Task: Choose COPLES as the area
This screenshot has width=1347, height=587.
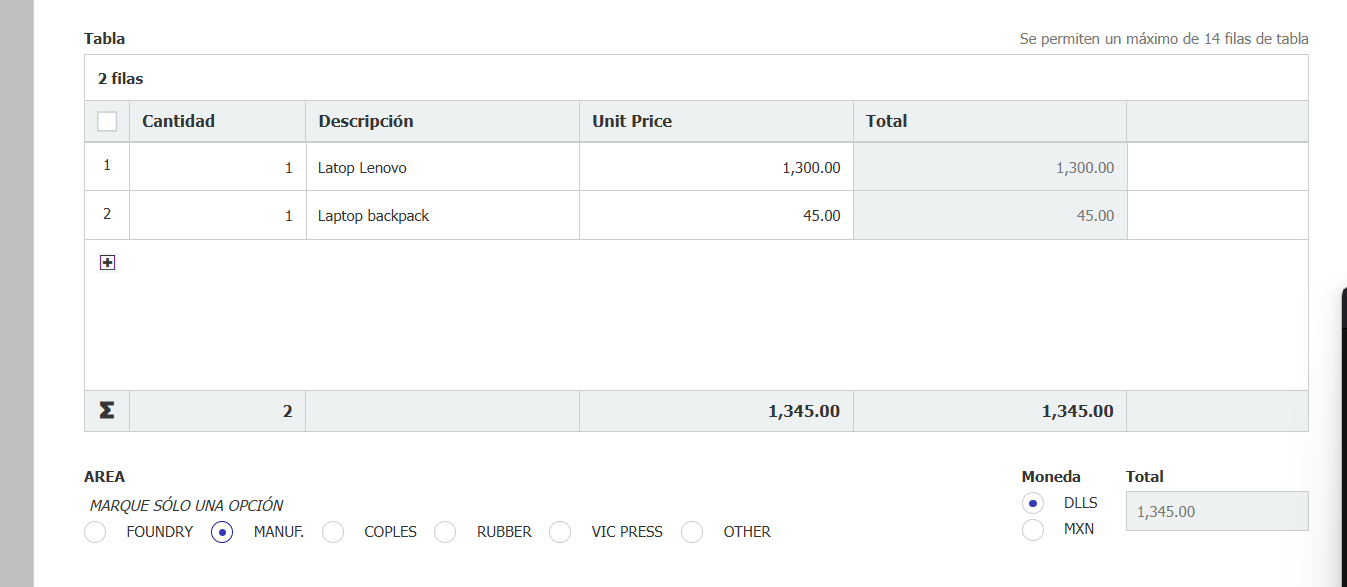Action: tap(333, 532)
